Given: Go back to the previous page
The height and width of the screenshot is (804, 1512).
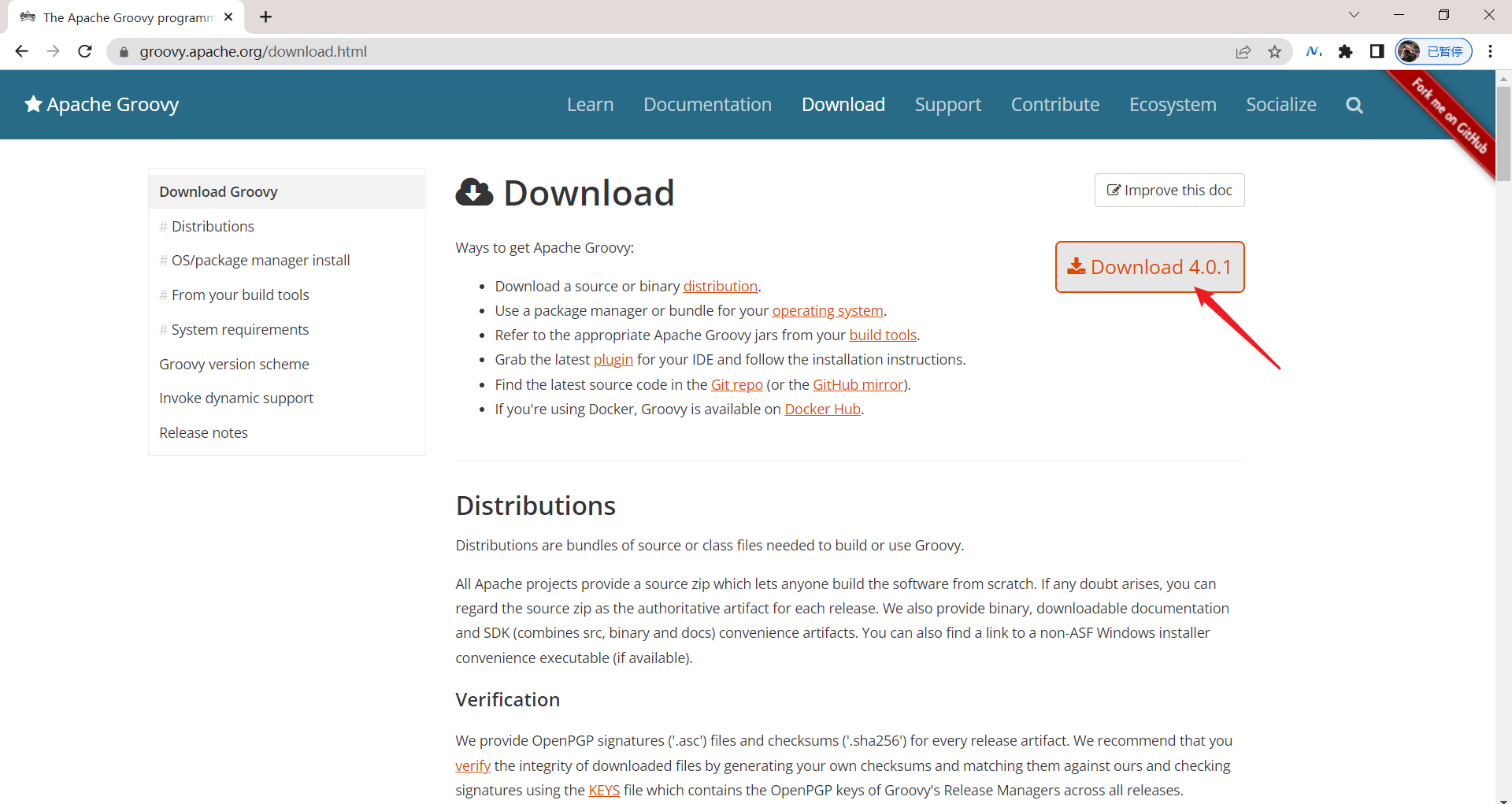Looking at the screenshot, I should click(21, 51).
